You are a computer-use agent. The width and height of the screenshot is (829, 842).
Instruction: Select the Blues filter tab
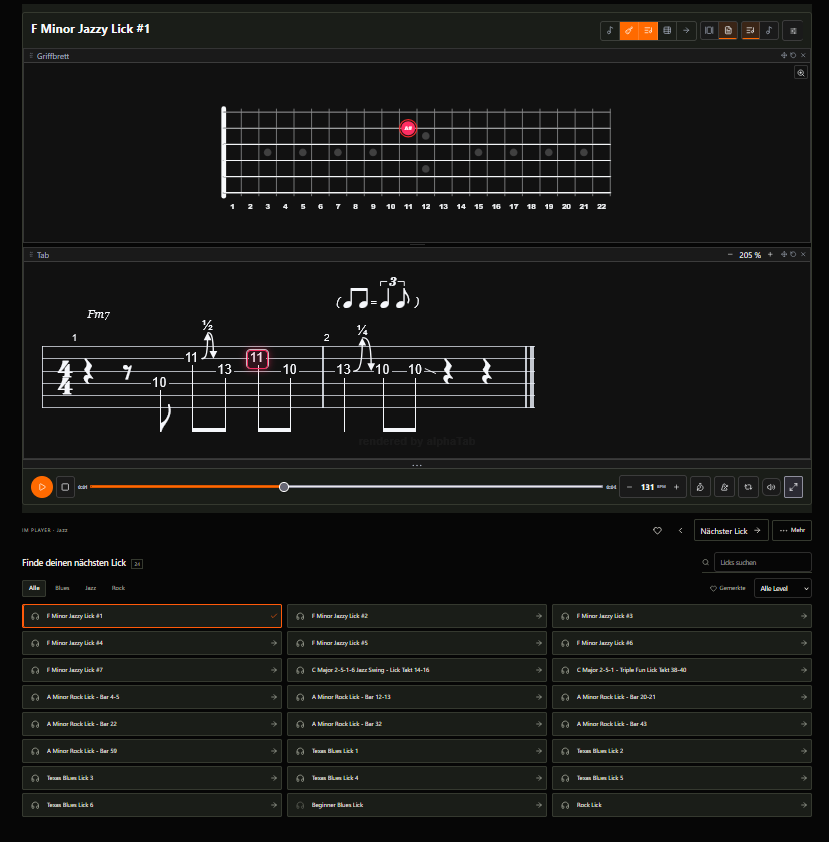[62, 588]
